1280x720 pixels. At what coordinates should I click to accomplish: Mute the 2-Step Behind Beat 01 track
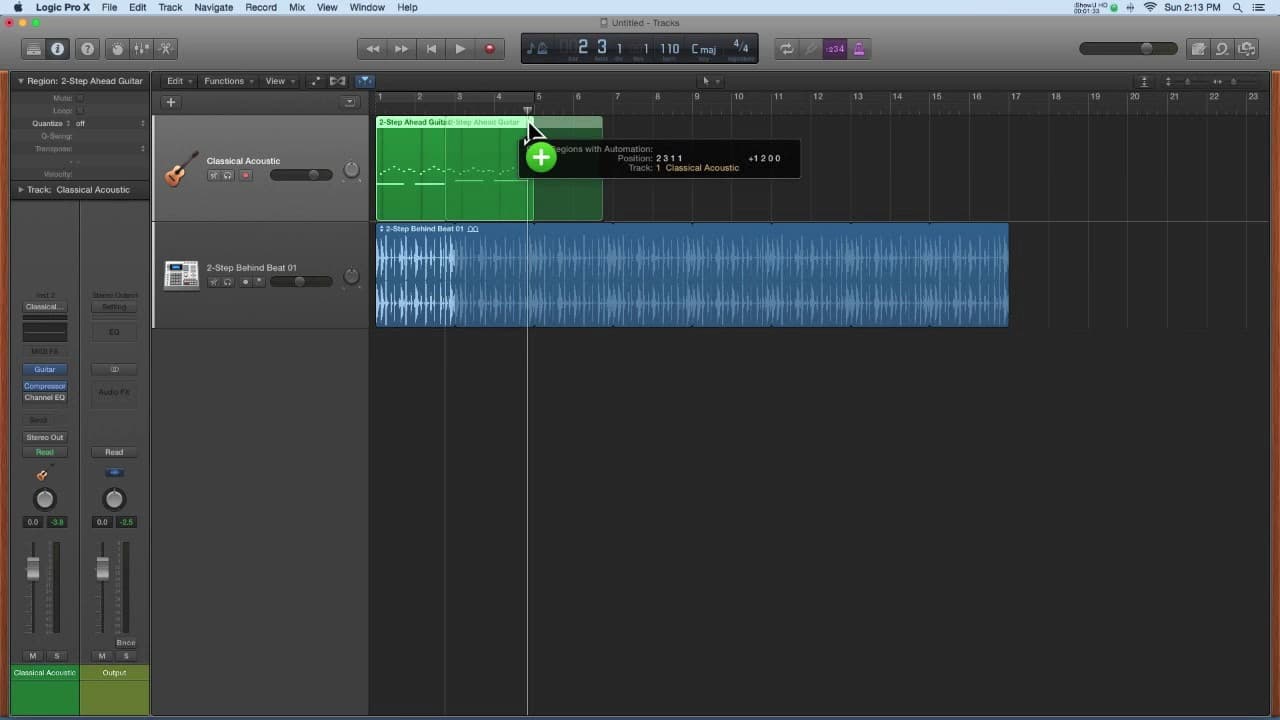click(213, 282)
